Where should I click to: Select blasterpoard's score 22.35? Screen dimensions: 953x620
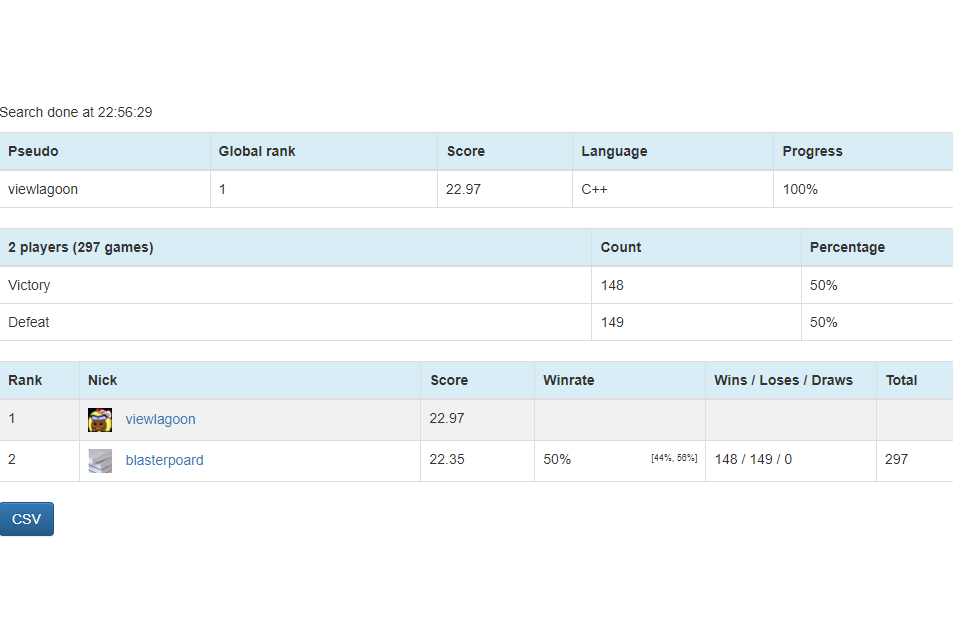tap(447, 460)
